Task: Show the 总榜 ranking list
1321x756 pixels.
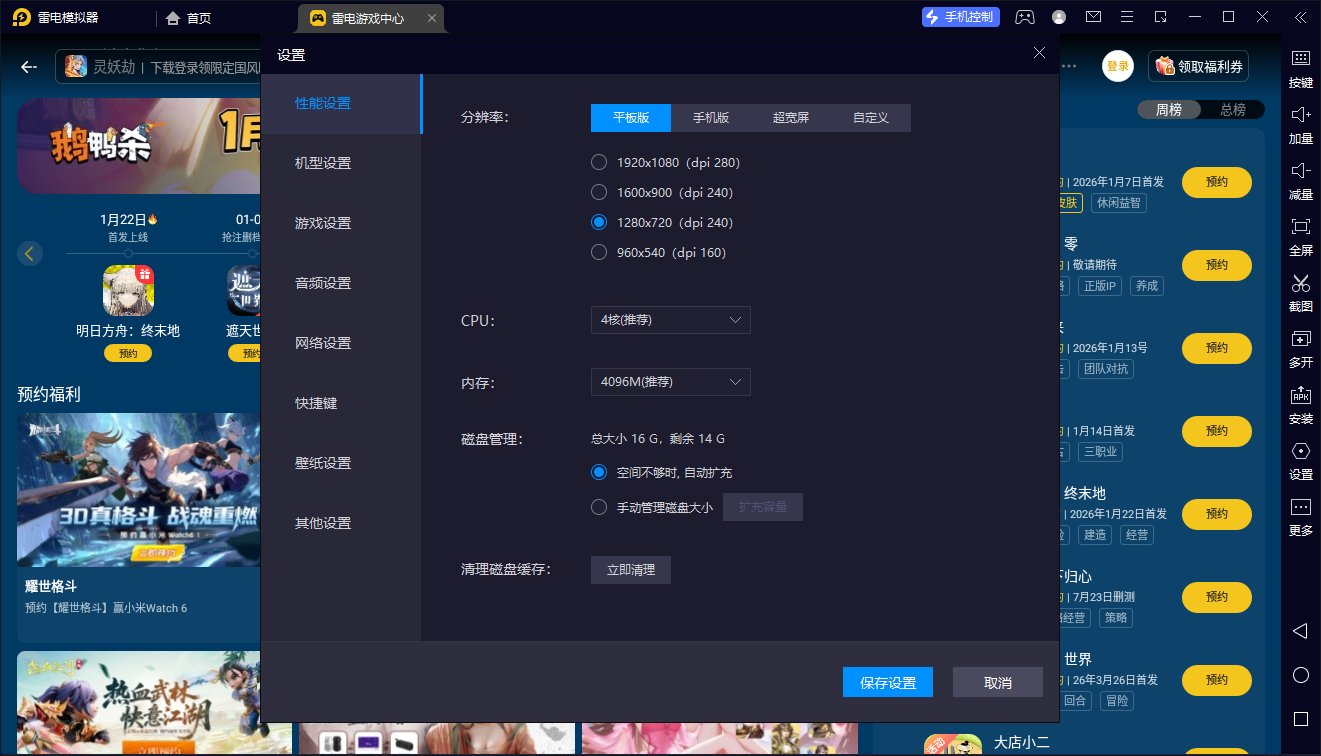Action: 1232,110
